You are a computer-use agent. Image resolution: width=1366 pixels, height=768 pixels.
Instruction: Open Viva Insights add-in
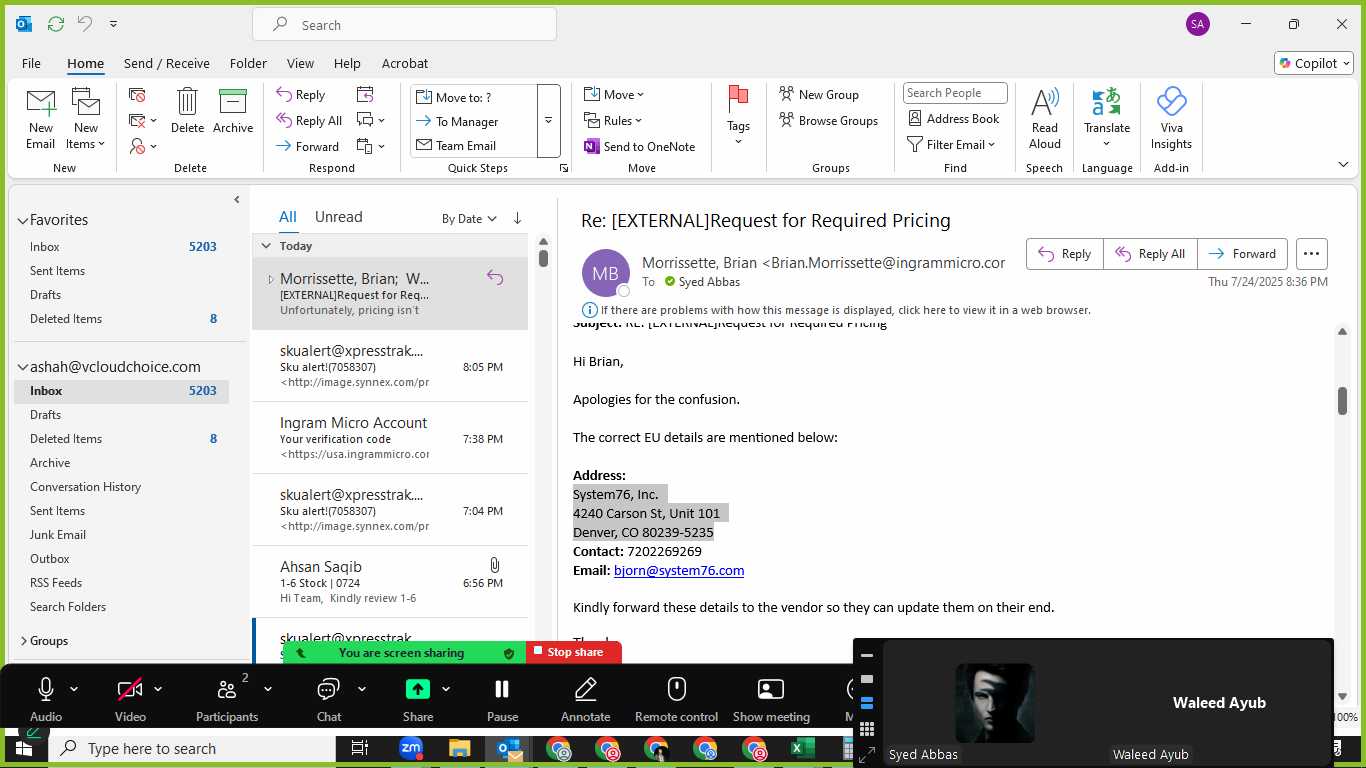point(1171,118)
